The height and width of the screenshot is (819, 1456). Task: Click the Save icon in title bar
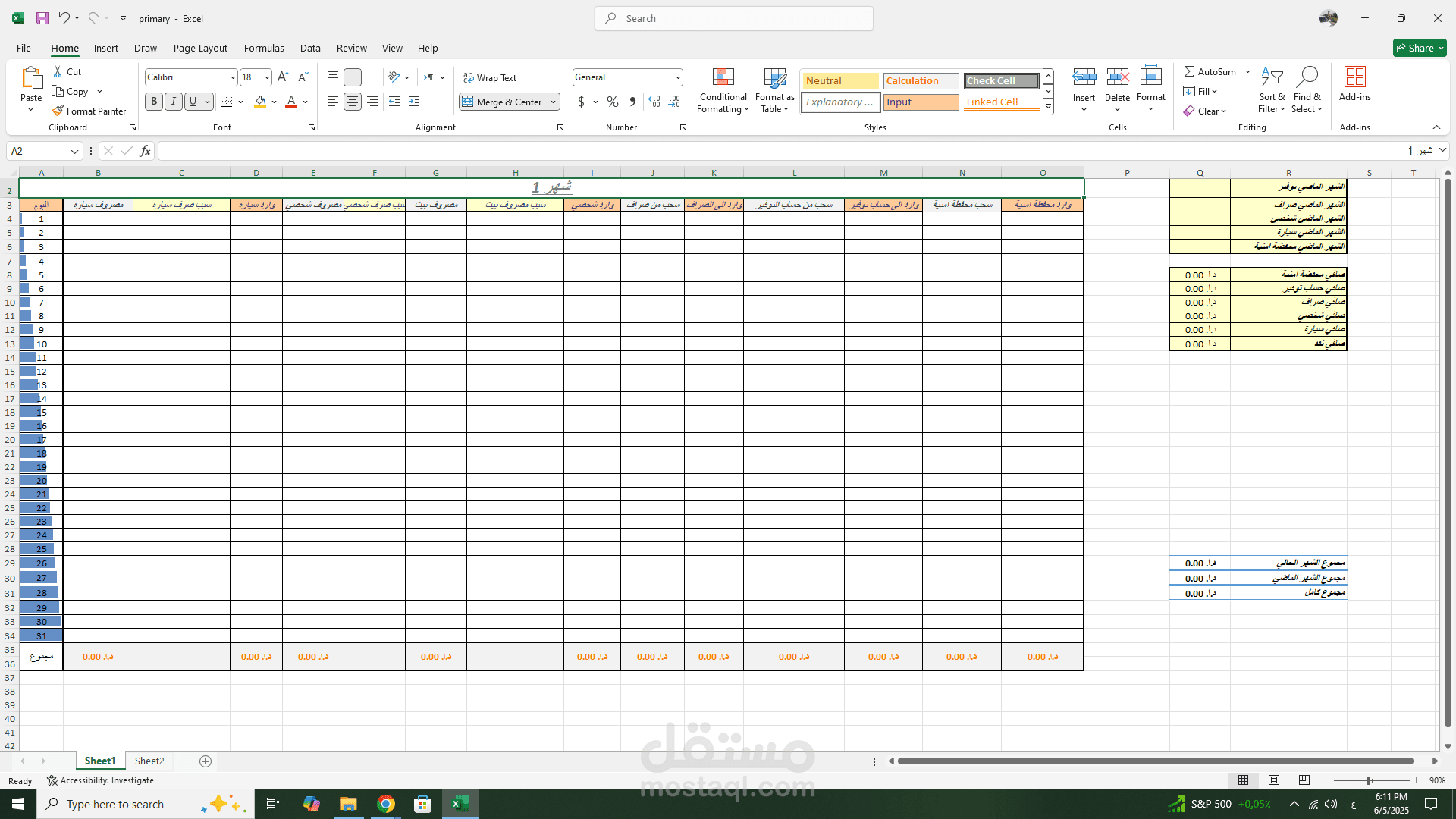pos(42,18)
